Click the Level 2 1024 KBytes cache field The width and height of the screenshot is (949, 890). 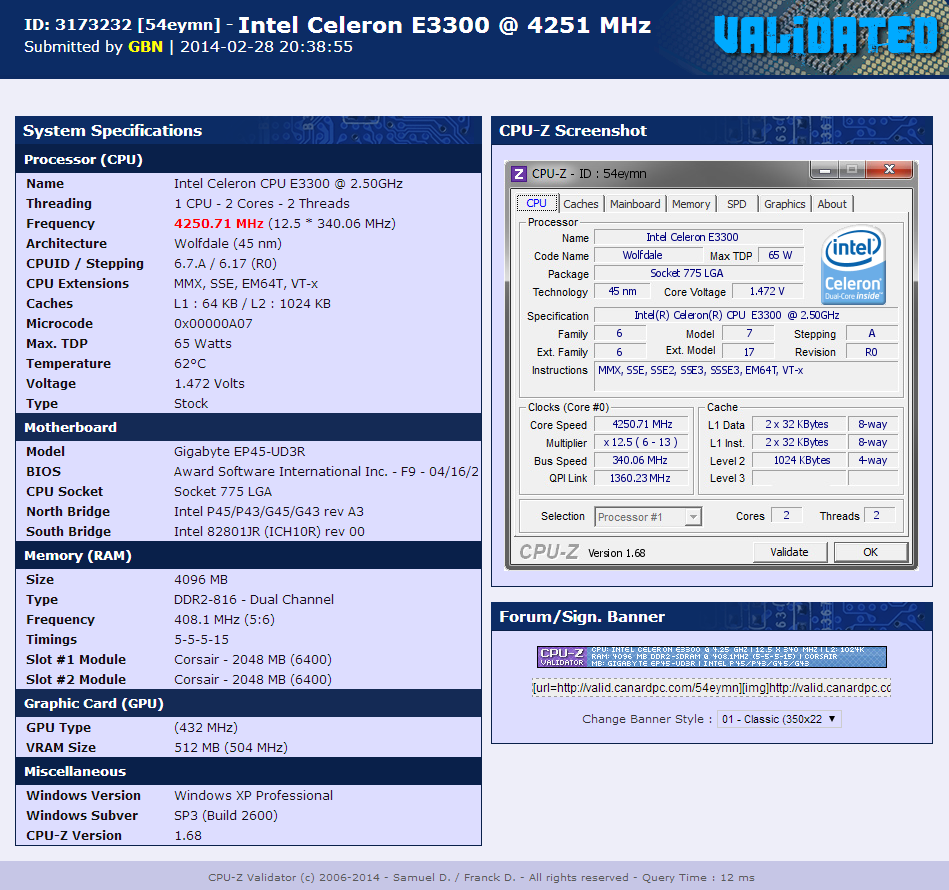[799, 460]
